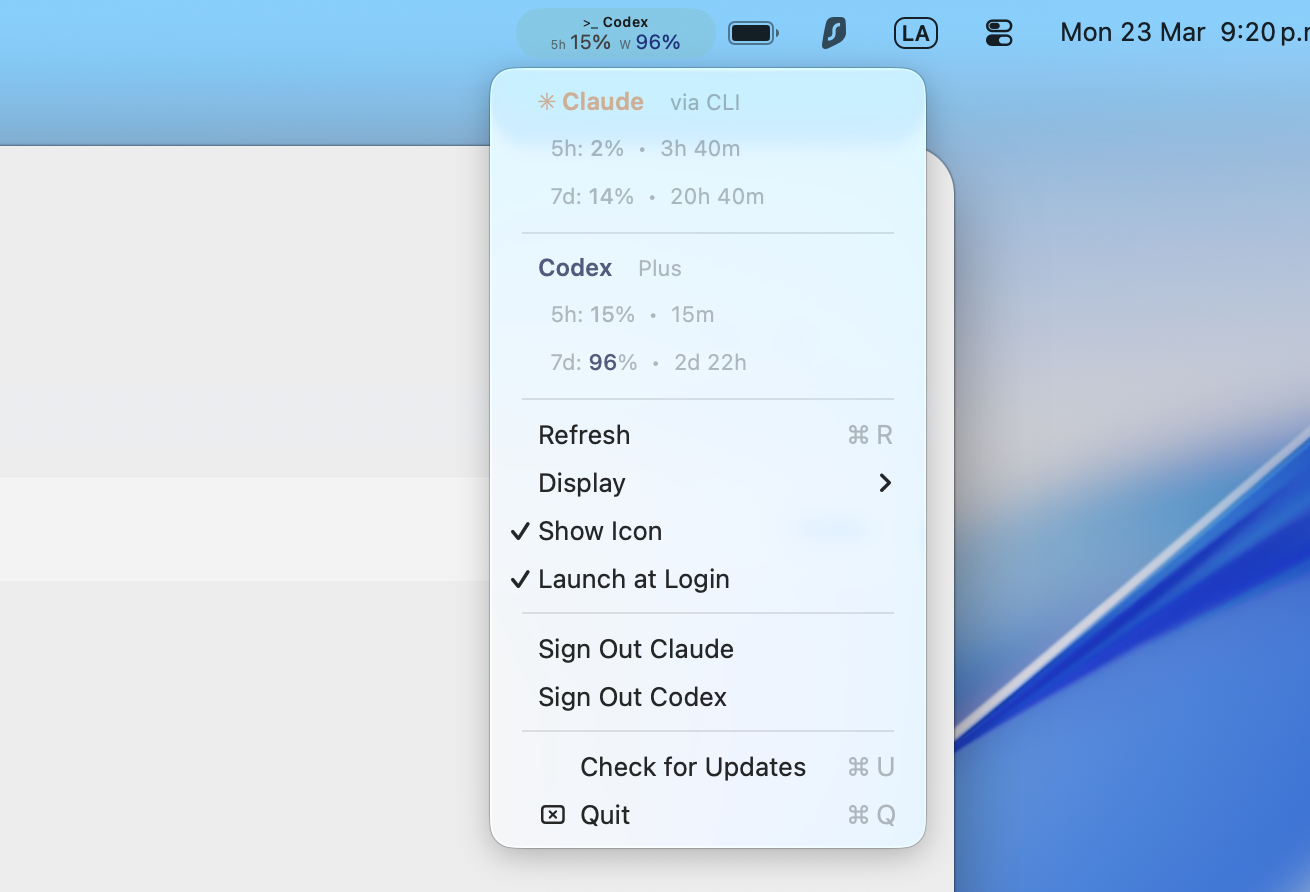The width and height of the screenshot is (1310, 892).
Task: Click the Claude 5h: 2% usage row
Action: 708,149
